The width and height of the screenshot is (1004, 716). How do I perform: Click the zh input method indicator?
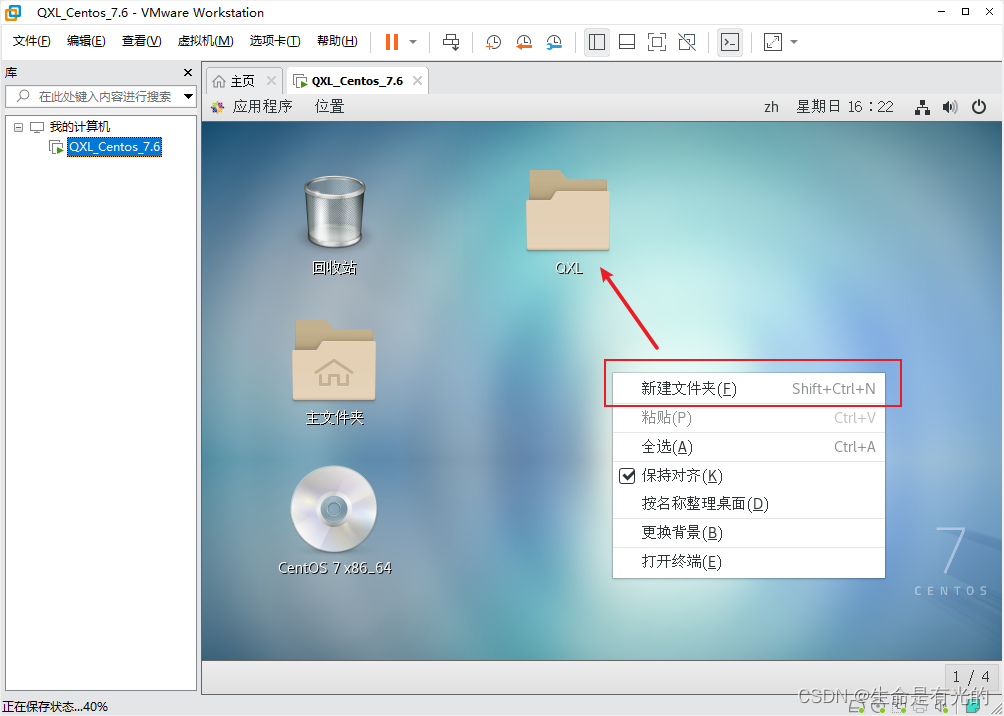point(772,107)
